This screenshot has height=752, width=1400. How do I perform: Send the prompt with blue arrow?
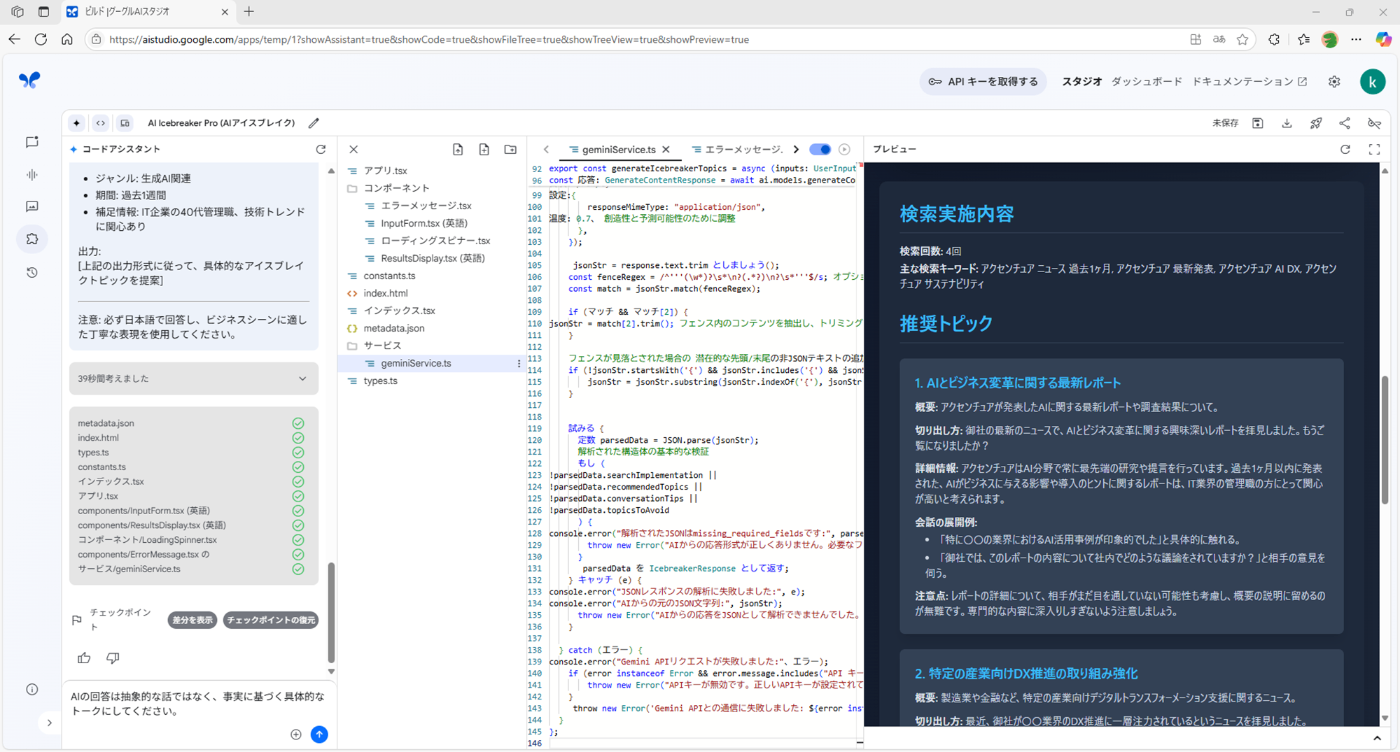tap(319, 734)
